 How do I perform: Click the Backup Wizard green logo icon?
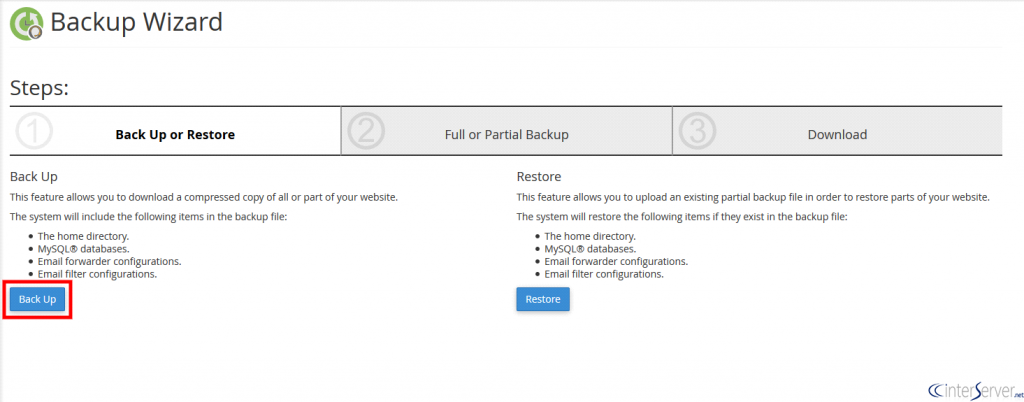[26, 22]
